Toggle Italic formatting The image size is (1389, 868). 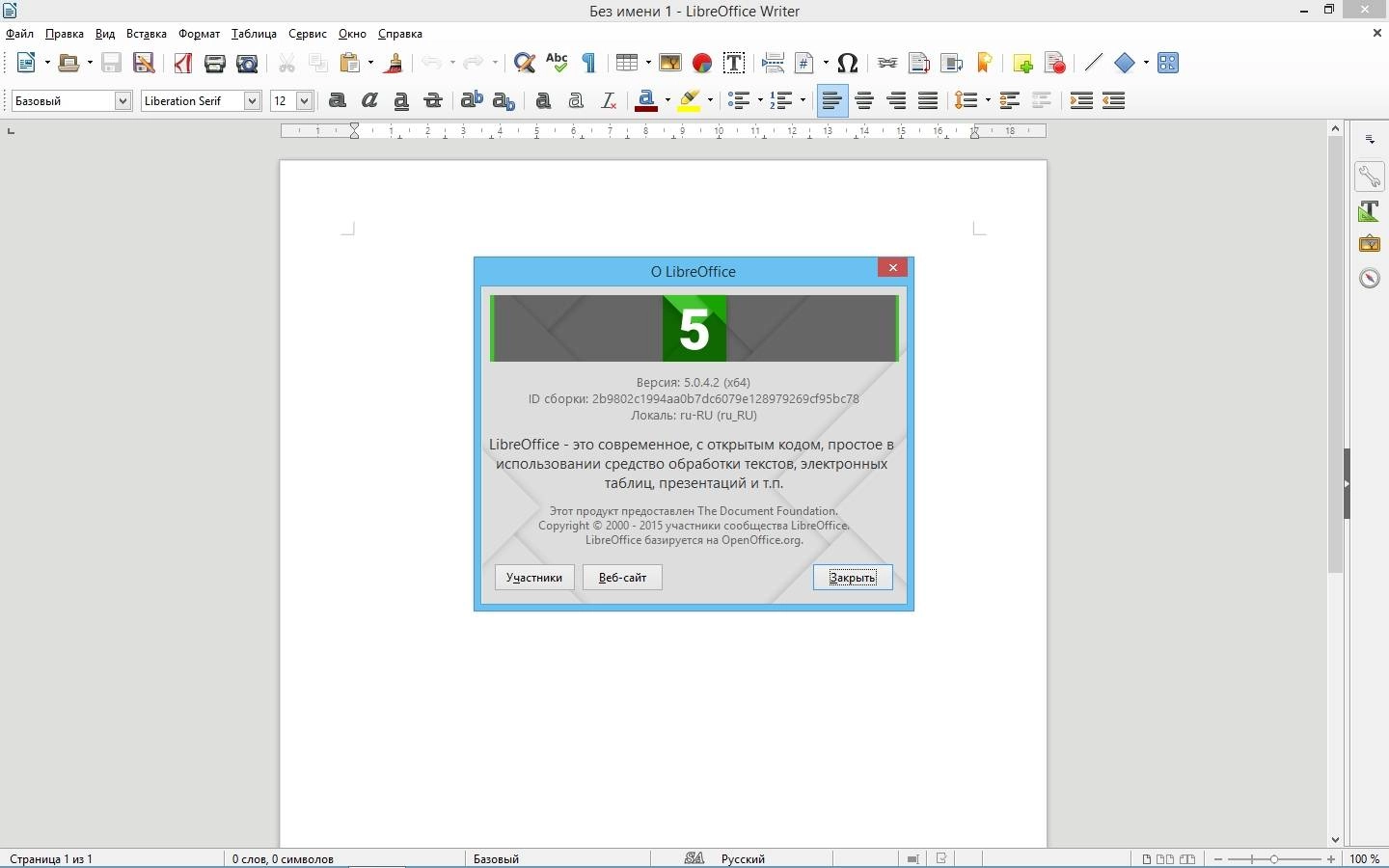point(369,100)
